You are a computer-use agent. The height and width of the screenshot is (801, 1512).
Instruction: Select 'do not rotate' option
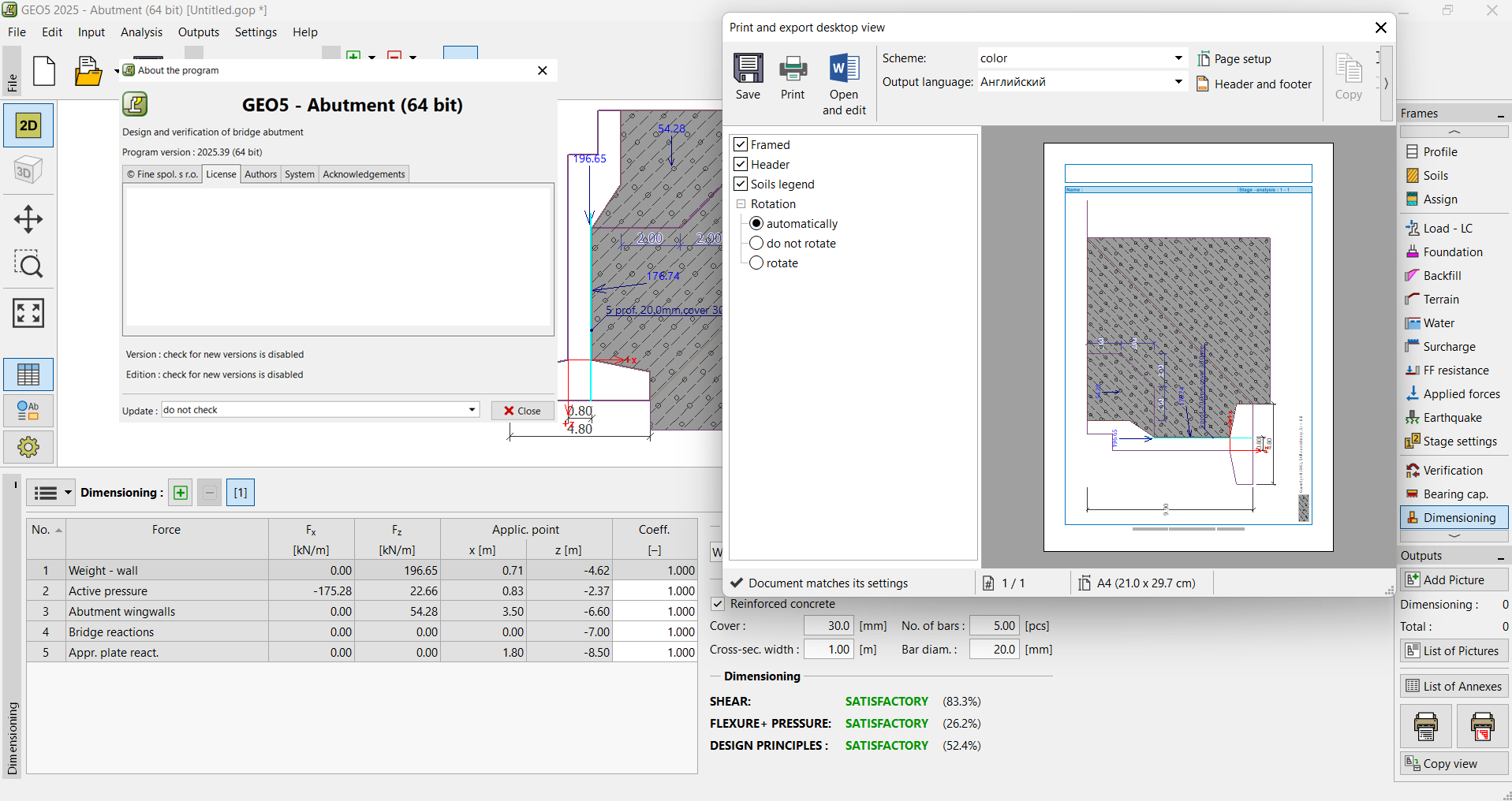[756, 243]
